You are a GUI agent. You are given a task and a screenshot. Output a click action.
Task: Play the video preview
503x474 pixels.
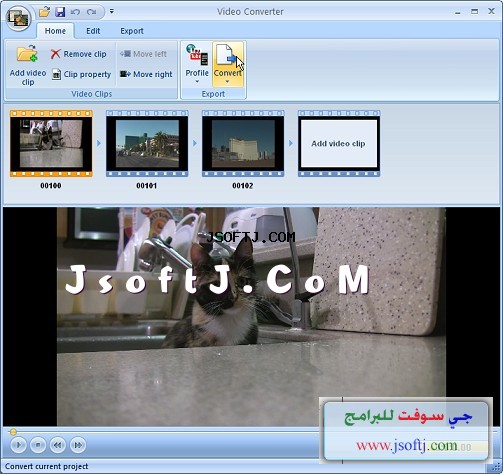point(18,445)
